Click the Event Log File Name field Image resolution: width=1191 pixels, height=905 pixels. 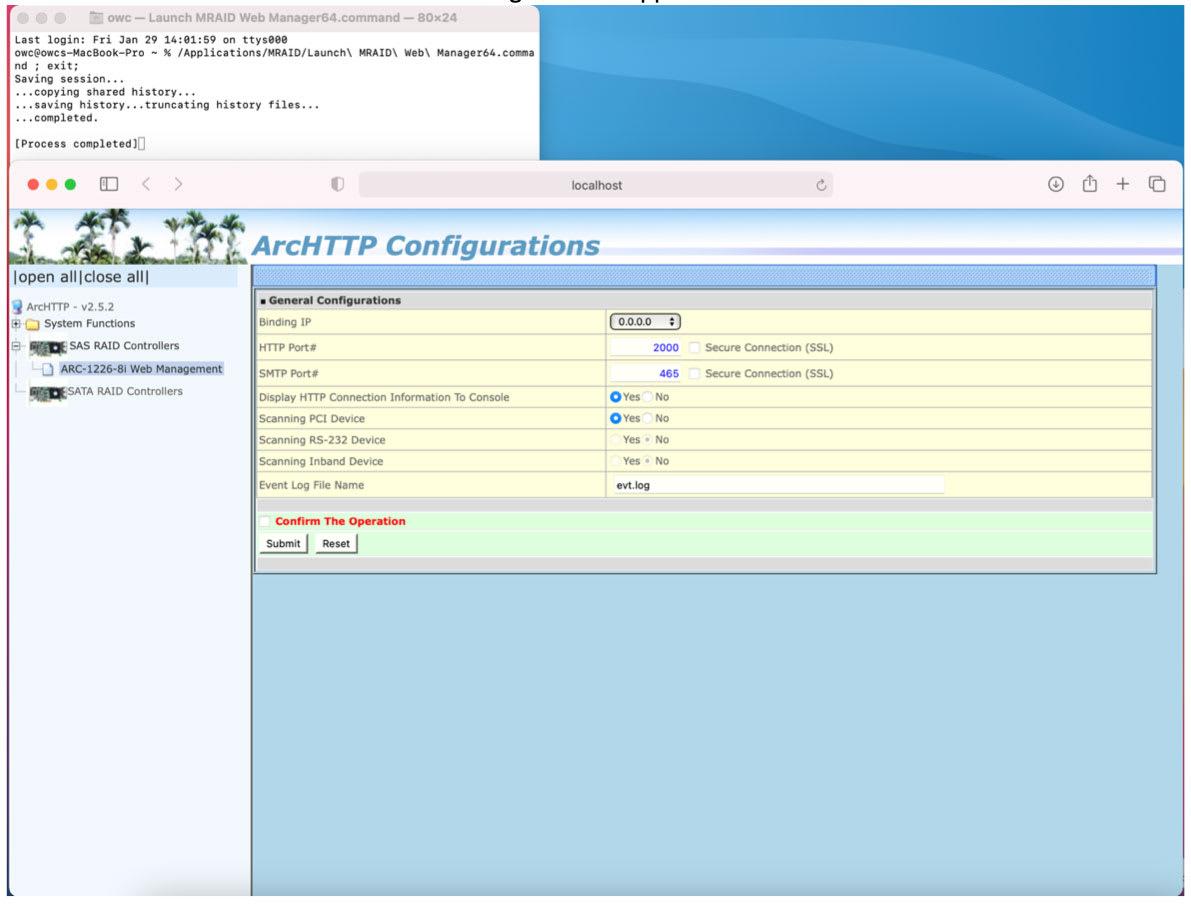point(777,485)
